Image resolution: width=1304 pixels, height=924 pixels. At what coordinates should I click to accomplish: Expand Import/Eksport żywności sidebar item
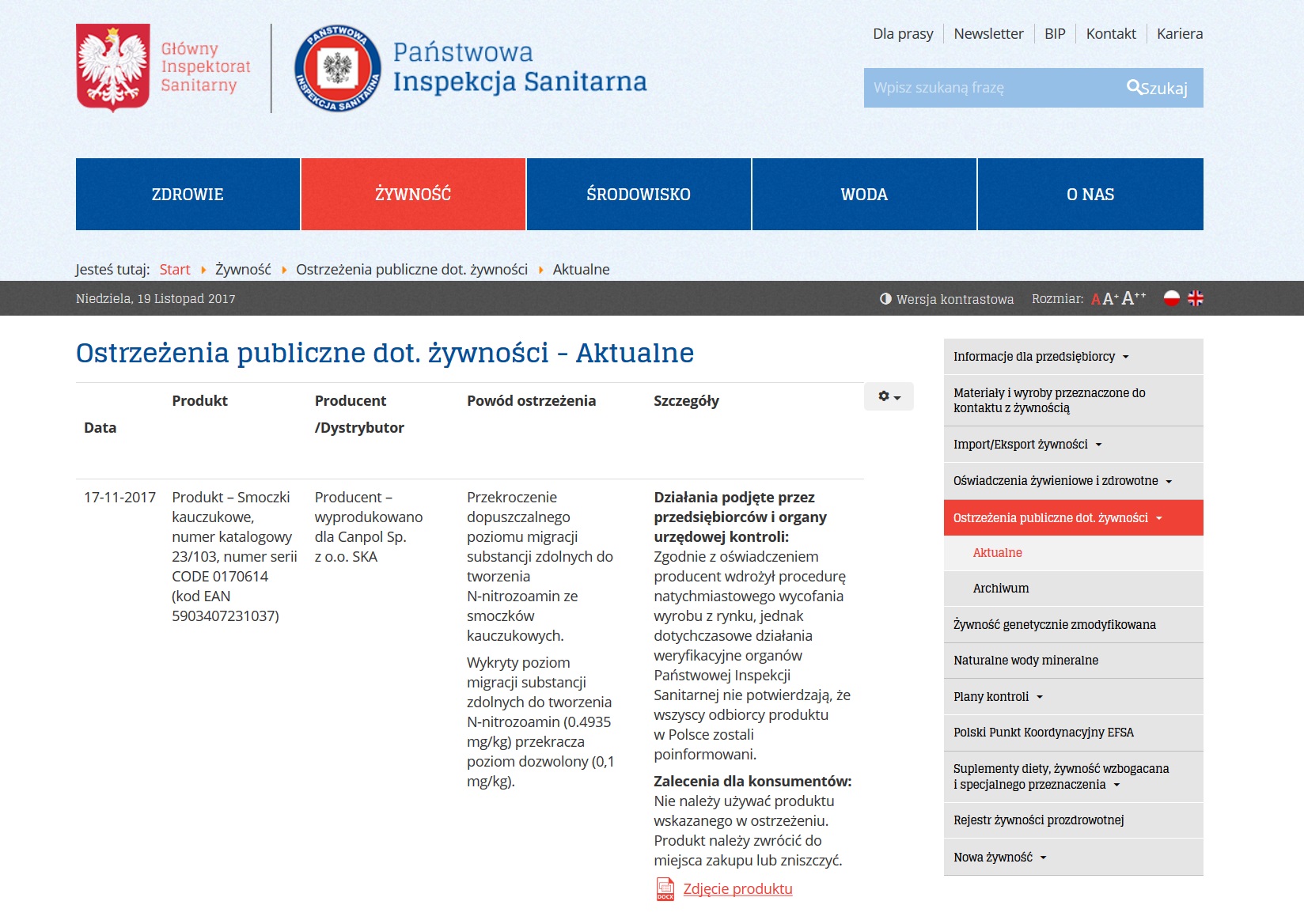1073,445
